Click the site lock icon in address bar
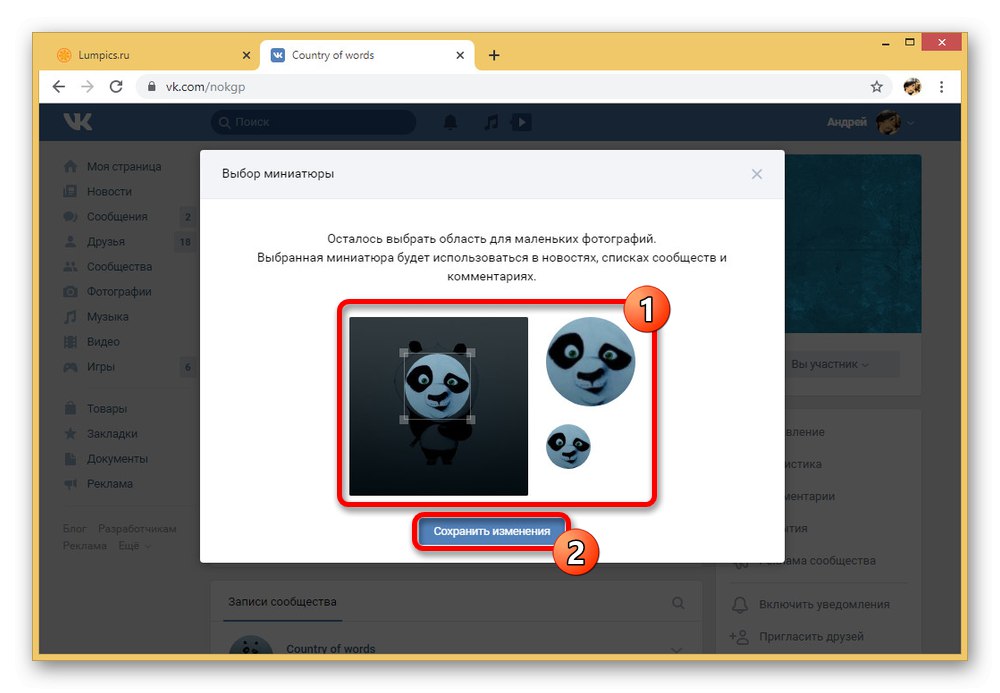1000x693 pixels. (151, 87)
